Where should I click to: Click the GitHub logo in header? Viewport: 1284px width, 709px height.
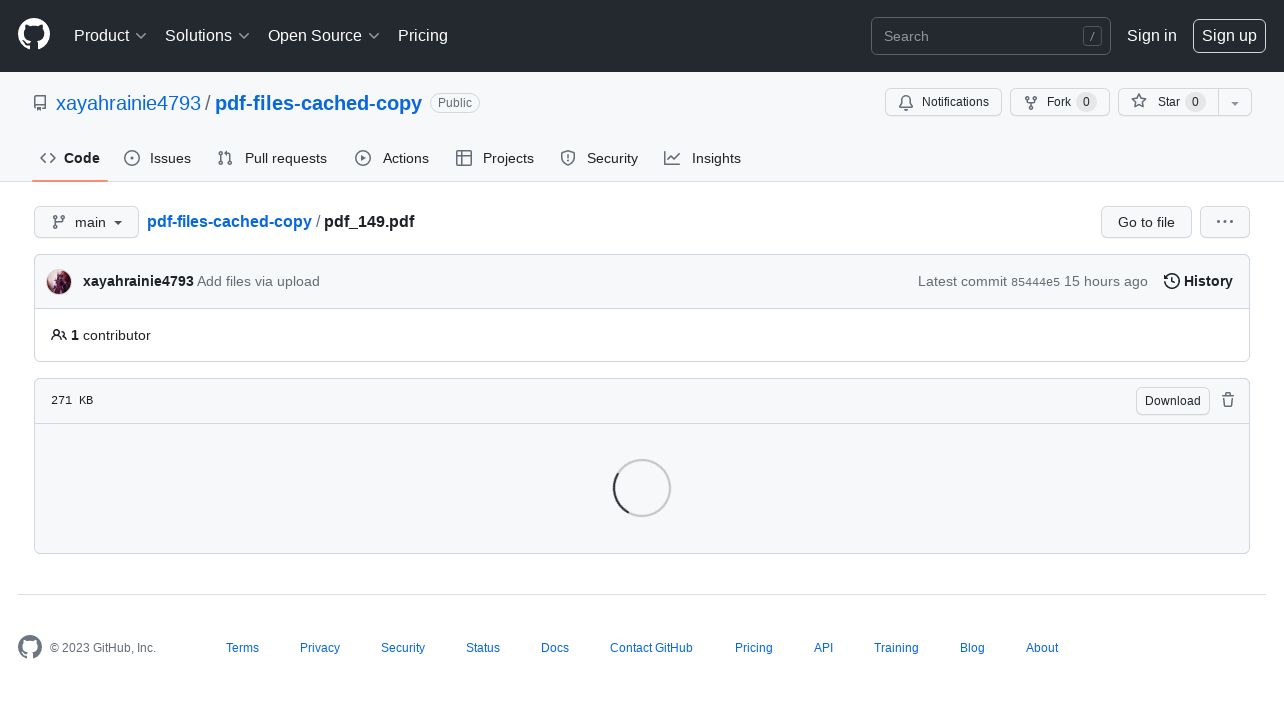34,35
